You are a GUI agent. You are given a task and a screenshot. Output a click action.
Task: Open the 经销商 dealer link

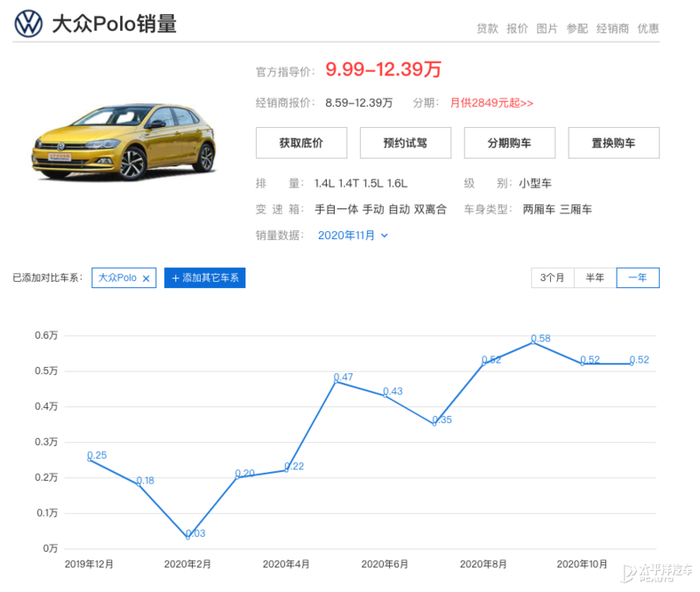[x=612, y=29]
